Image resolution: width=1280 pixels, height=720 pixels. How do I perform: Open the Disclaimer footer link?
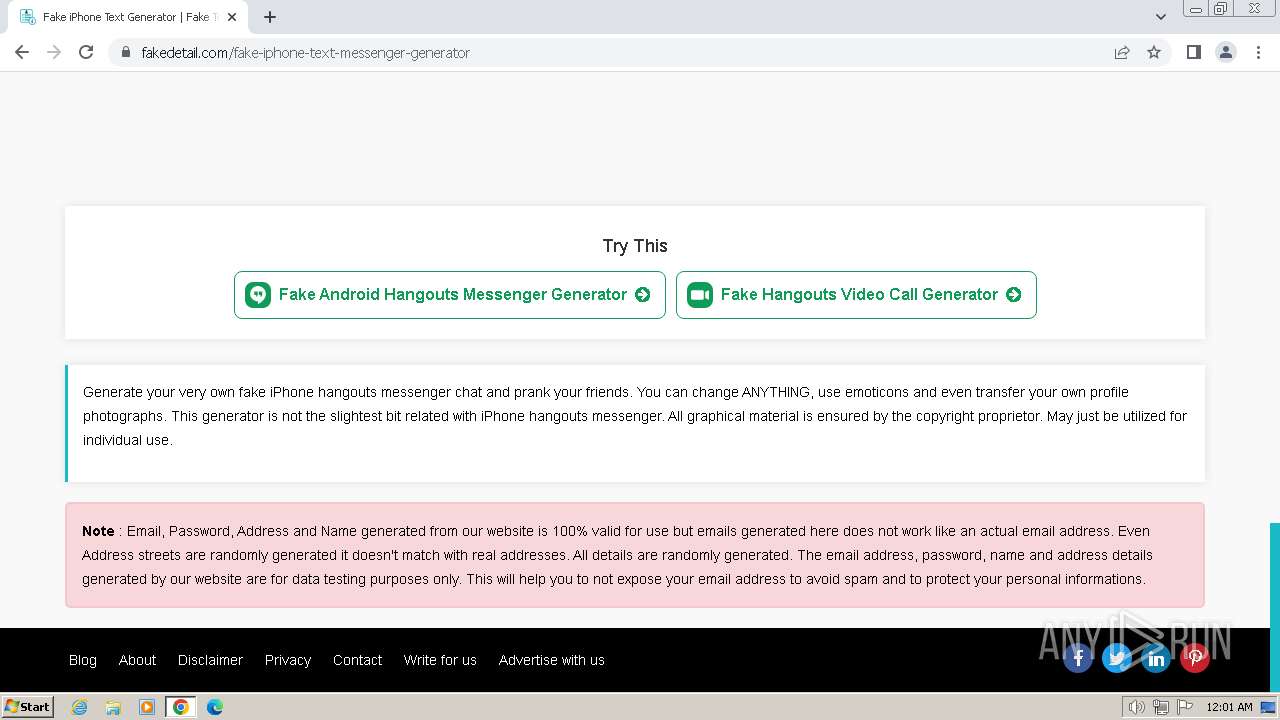pyautogui.click(x=210, y=660)
